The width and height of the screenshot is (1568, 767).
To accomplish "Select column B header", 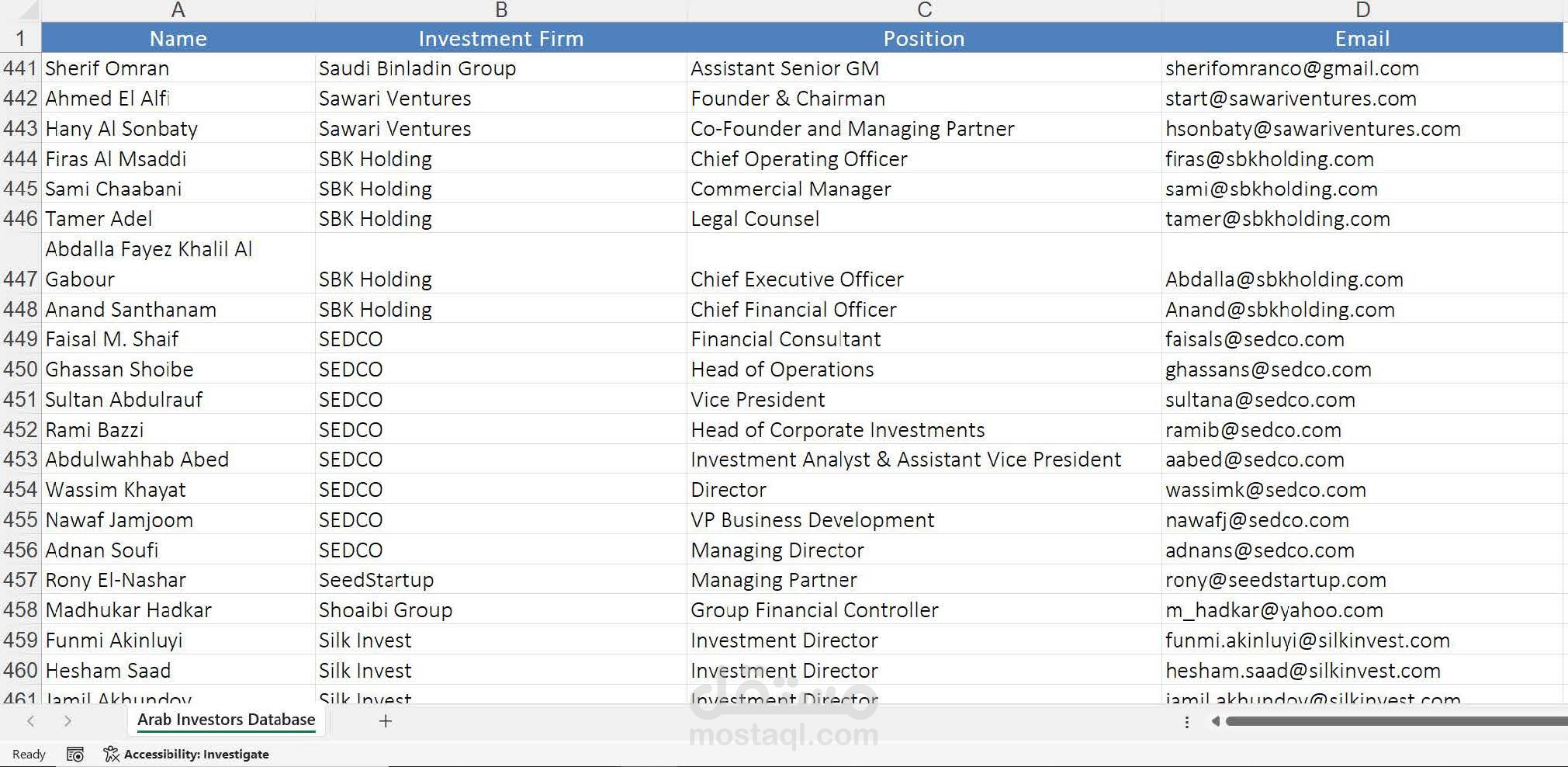I will click(501, 10).
